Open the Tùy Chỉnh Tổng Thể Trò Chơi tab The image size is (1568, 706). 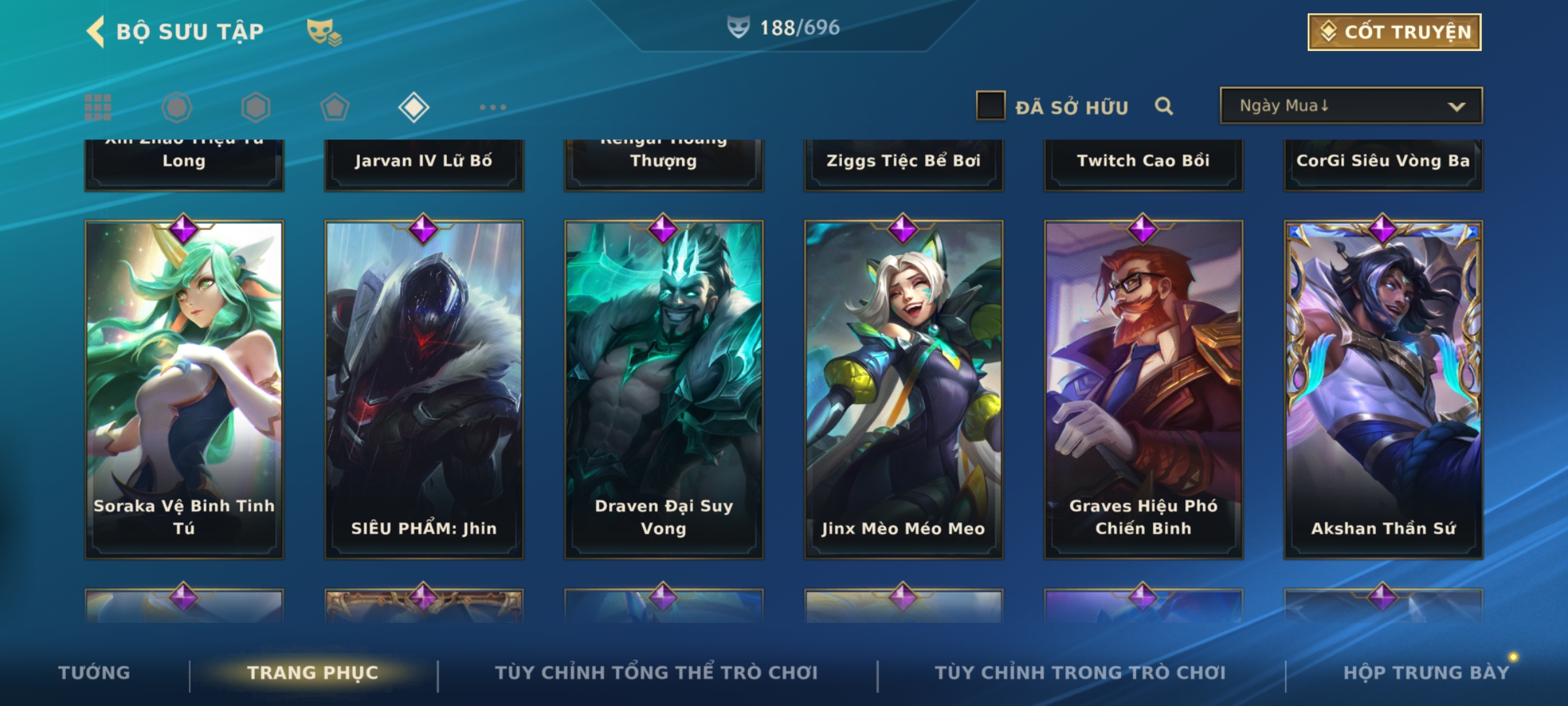(657, 673)
